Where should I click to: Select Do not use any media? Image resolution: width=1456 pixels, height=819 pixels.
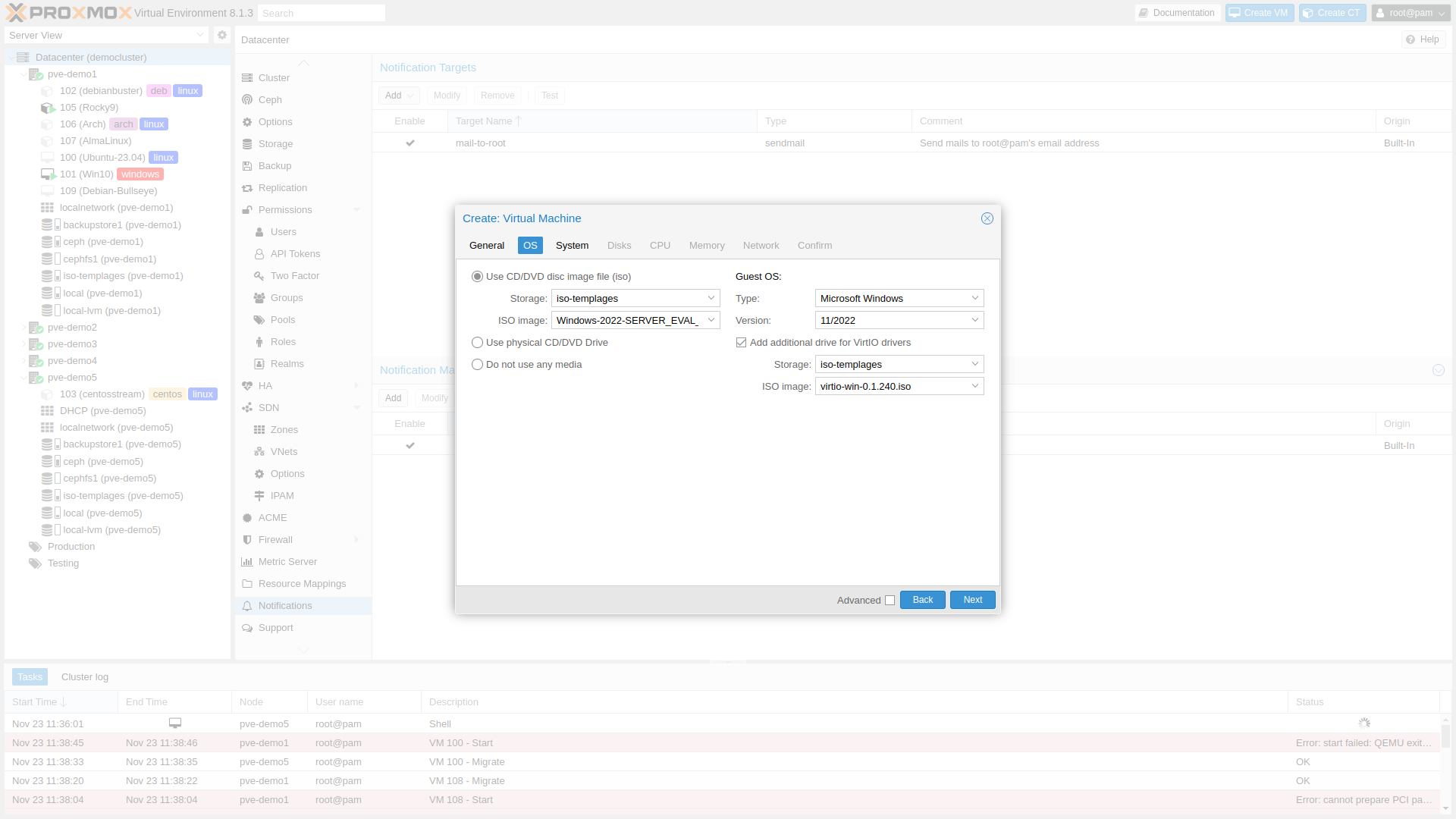point(478,365)
